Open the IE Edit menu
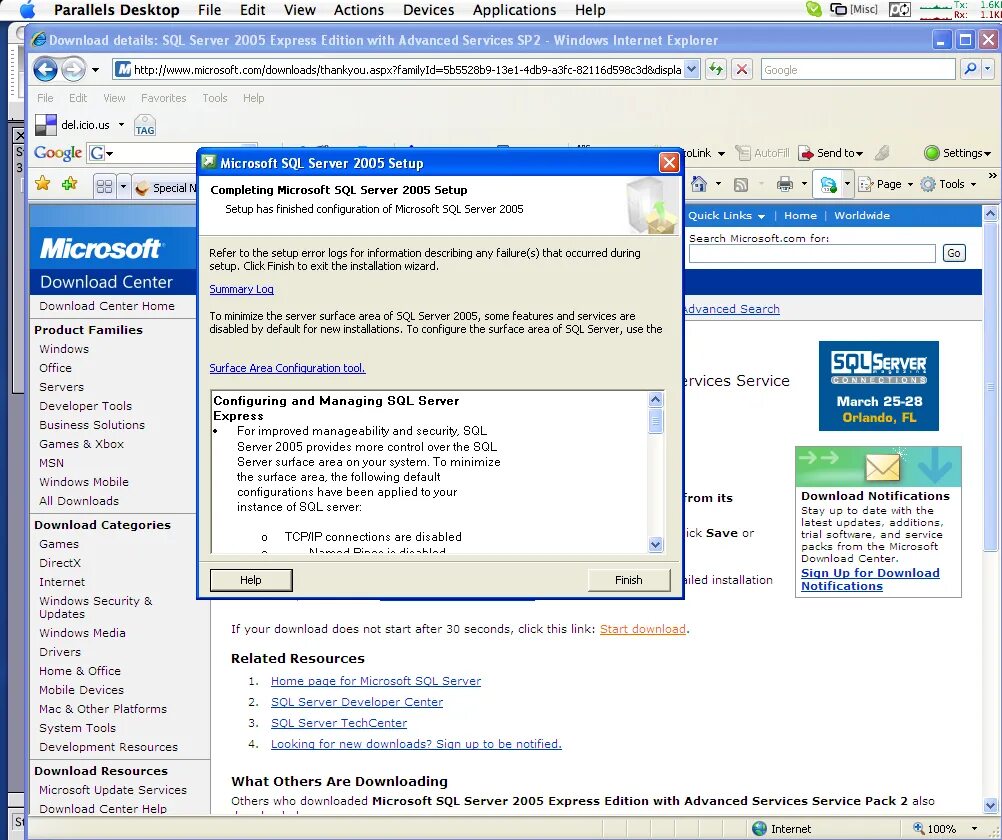This screenshot has width=1002, height=840. pyautogui.click(x=78, y=98)
